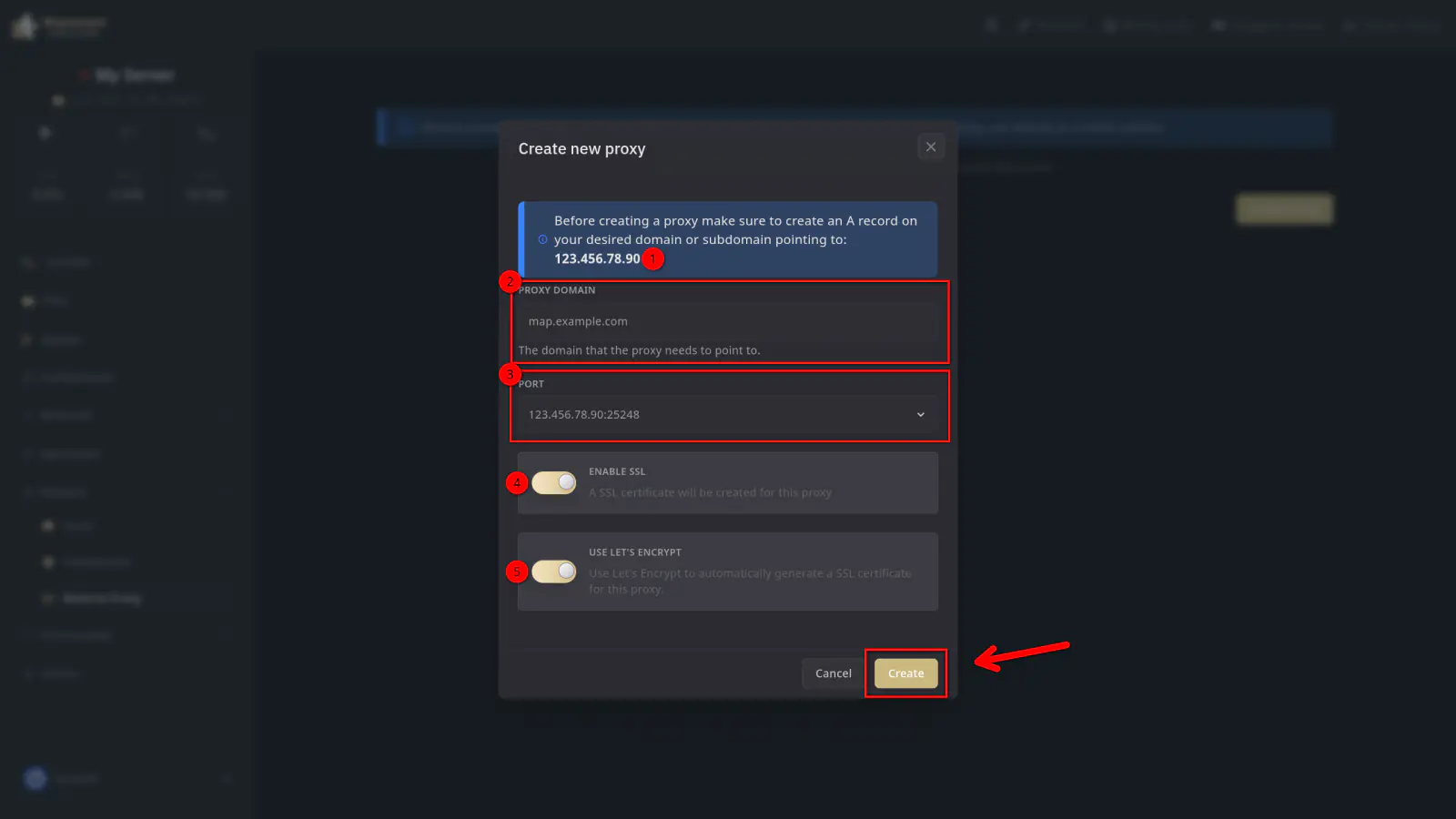
Task: Click the panel logo in top-left corner
Action: [25, 25]
